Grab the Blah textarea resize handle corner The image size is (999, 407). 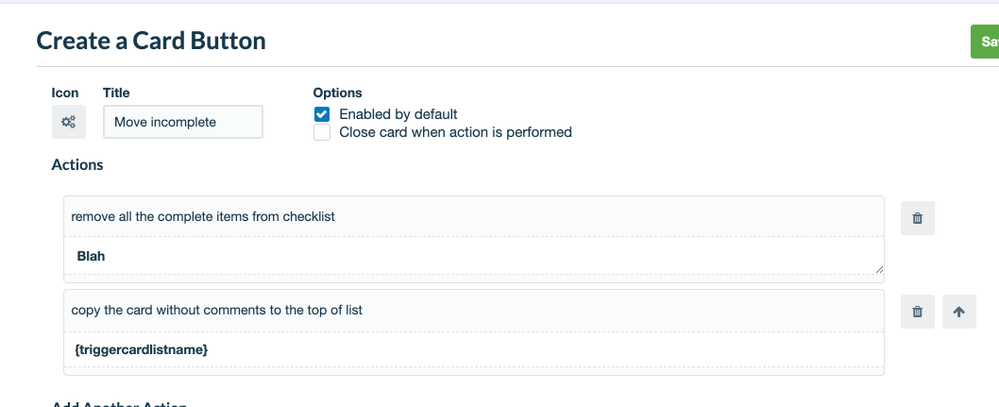point(879,269)
